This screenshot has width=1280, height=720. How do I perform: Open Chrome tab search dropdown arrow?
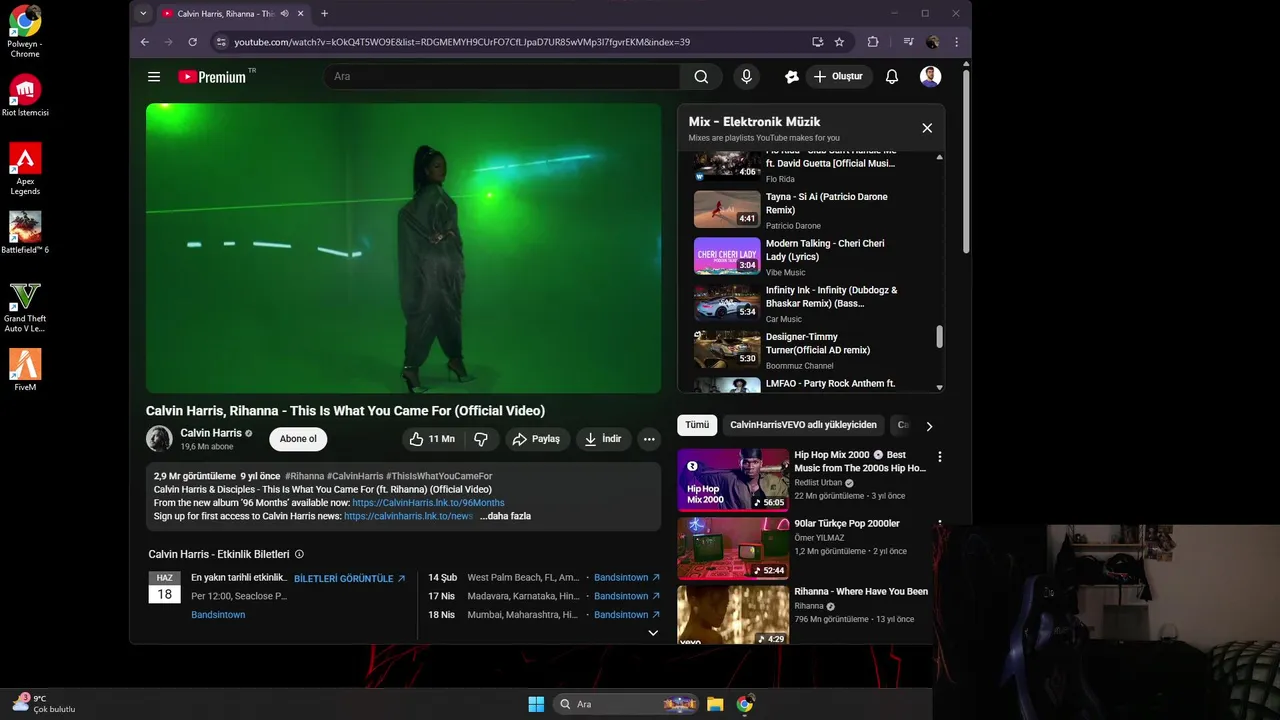click(x=143, y=14)
